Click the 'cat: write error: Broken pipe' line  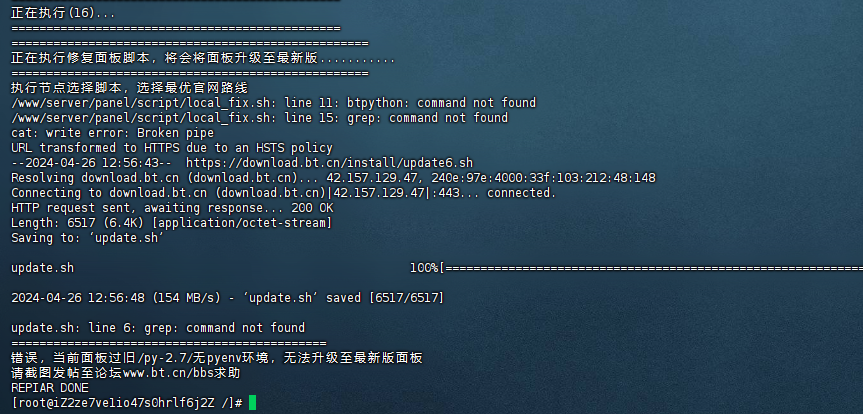coord(112,133)
